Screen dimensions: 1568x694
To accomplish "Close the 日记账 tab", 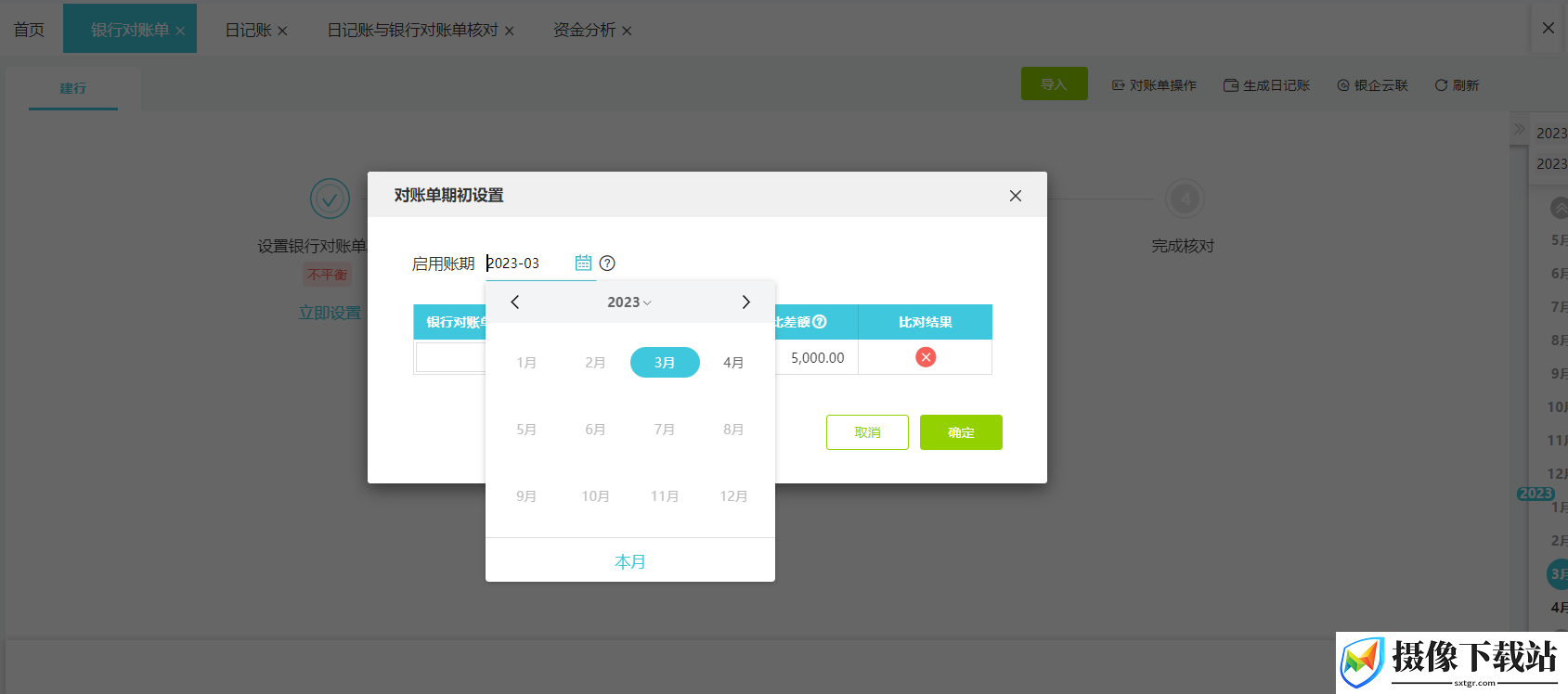I will (x=282, y=32).
